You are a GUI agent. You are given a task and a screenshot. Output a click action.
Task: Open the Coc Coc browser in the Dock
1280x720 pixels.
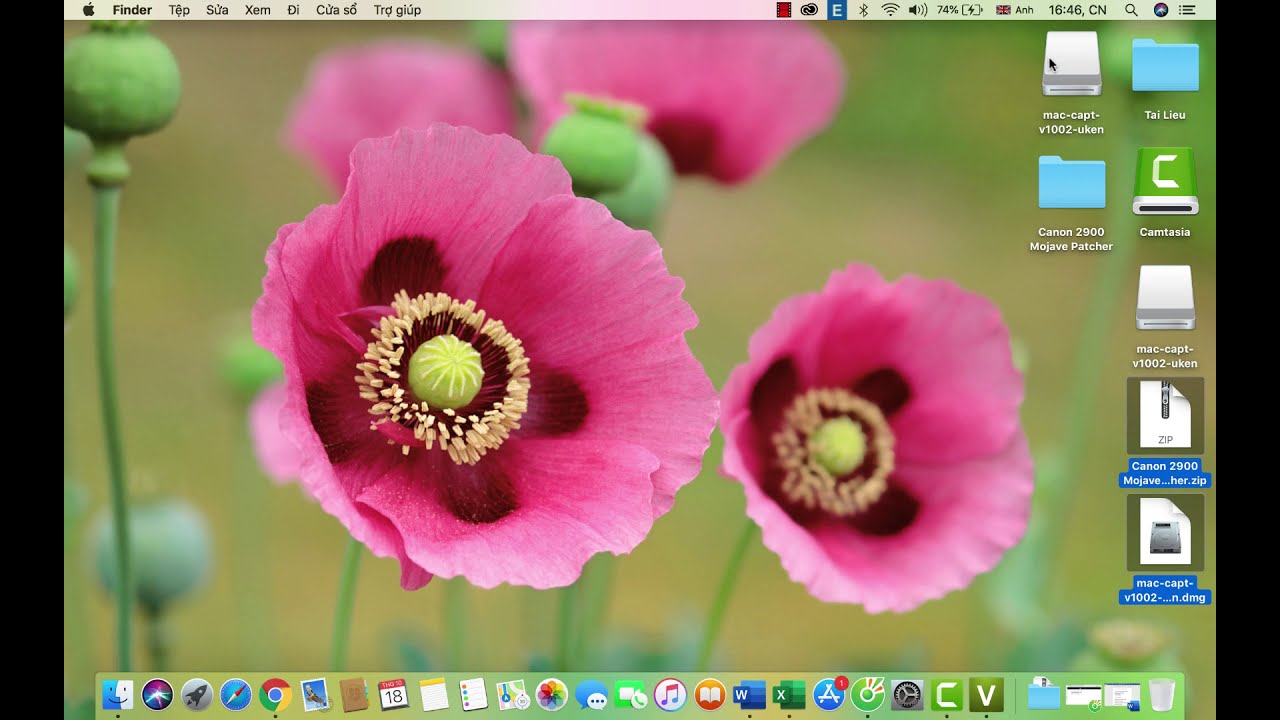point(868,694)
